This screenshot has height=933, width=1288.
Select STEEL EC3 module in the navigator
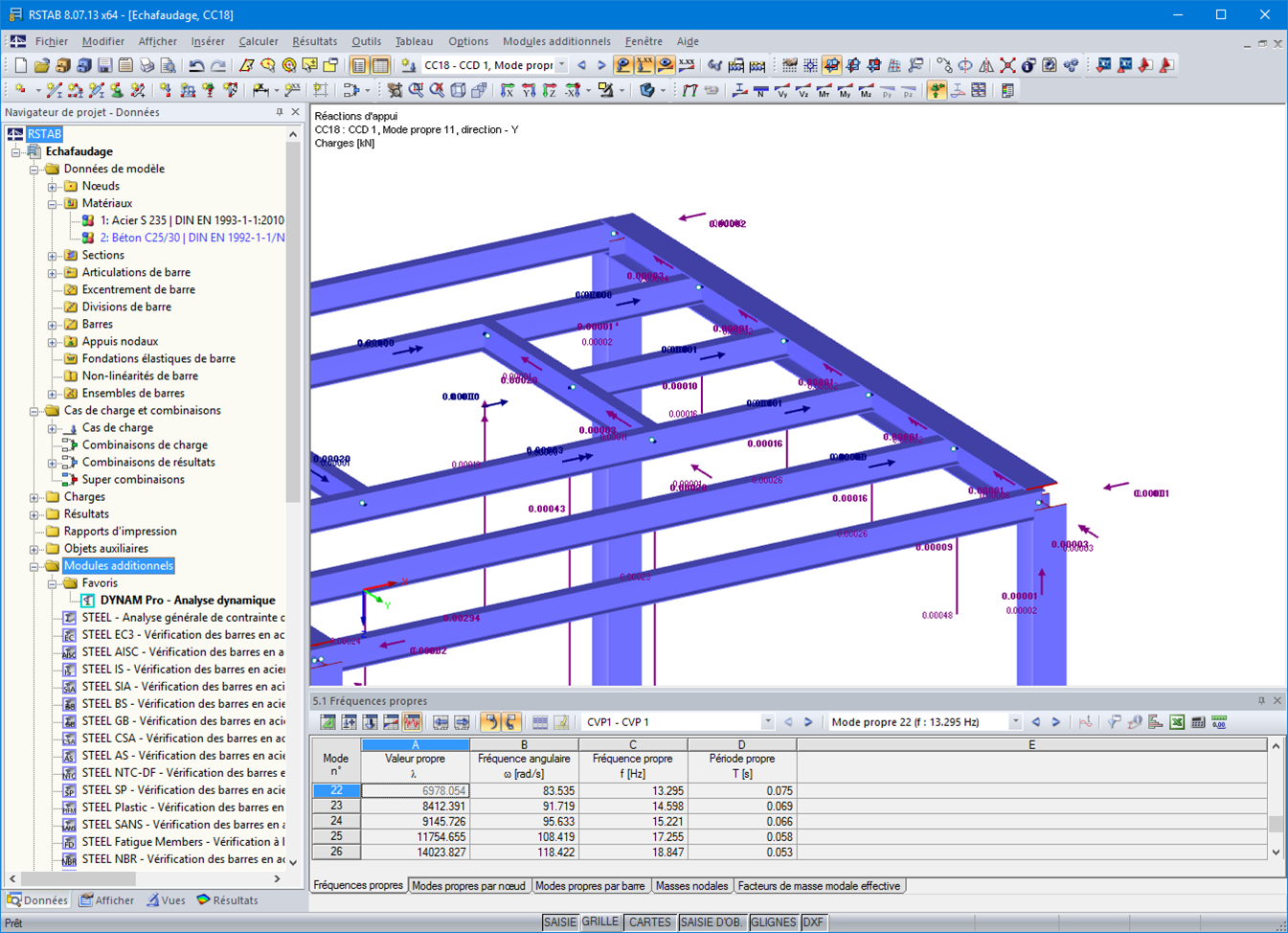182,635
